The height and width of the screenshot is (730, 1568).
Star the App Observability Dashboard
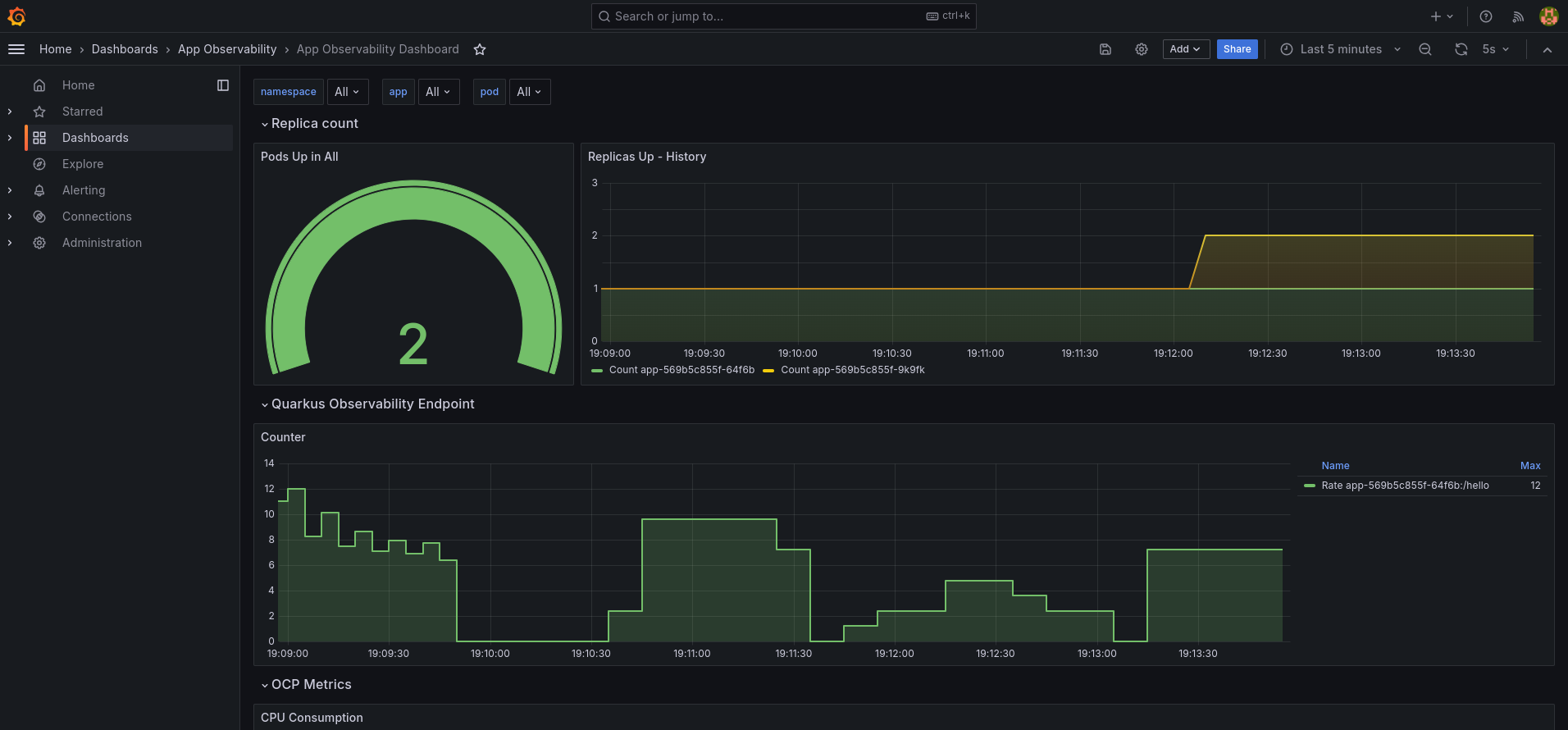[x=480, y=49]
